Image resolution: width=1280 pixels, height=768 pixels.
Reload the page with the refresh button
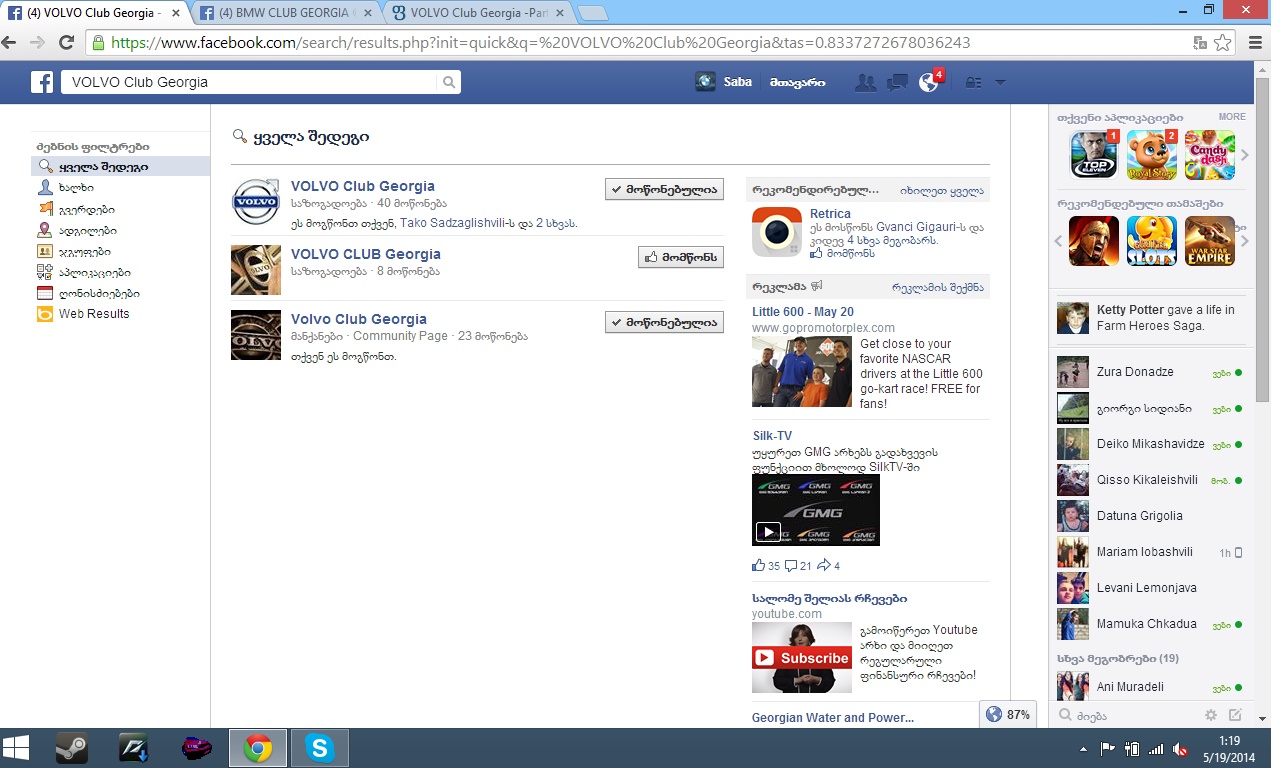(66, 43)
